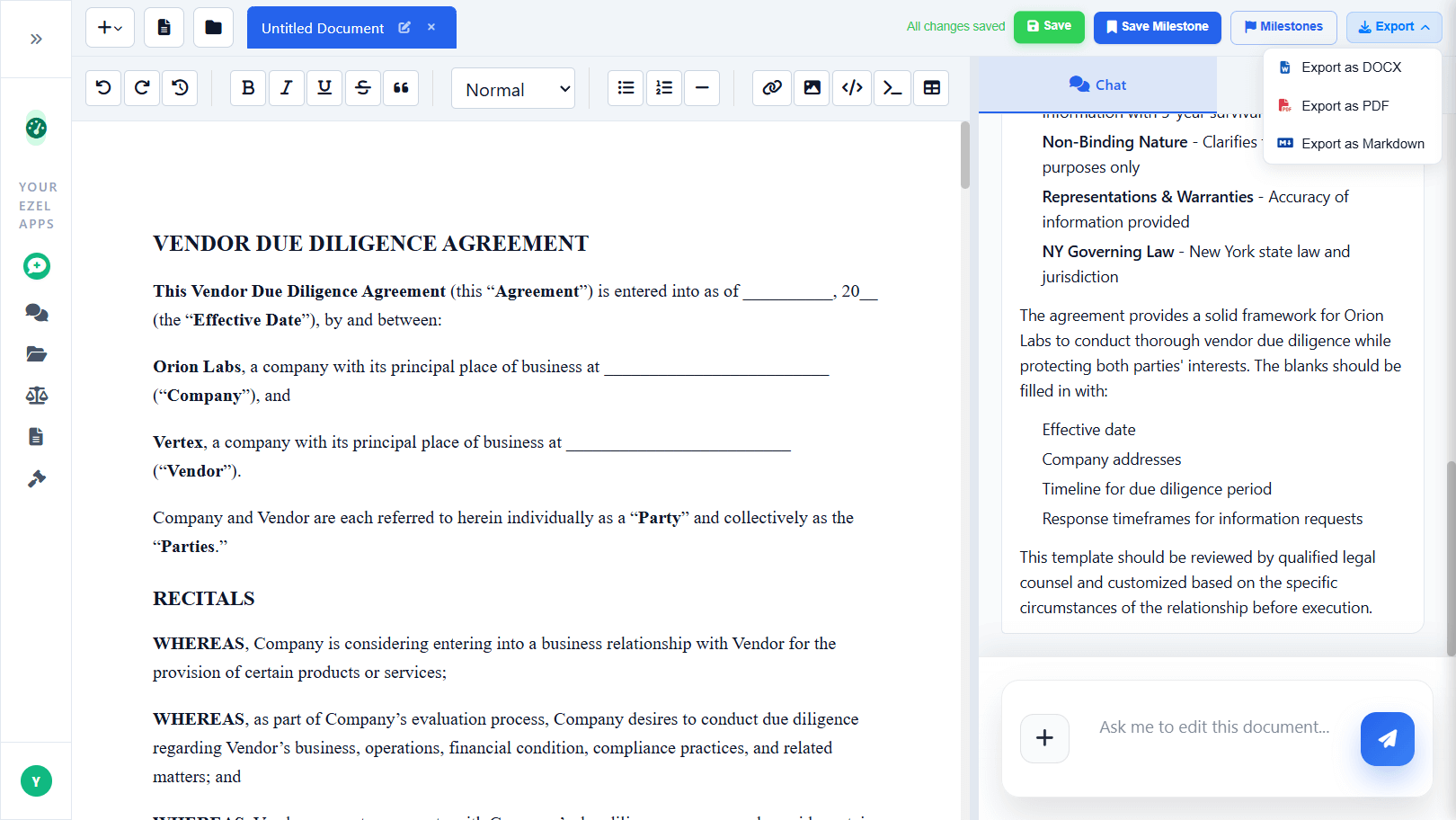This screenshot has width=1456, height=820.
Task: Create a numbered list
Action: [664, 88]
